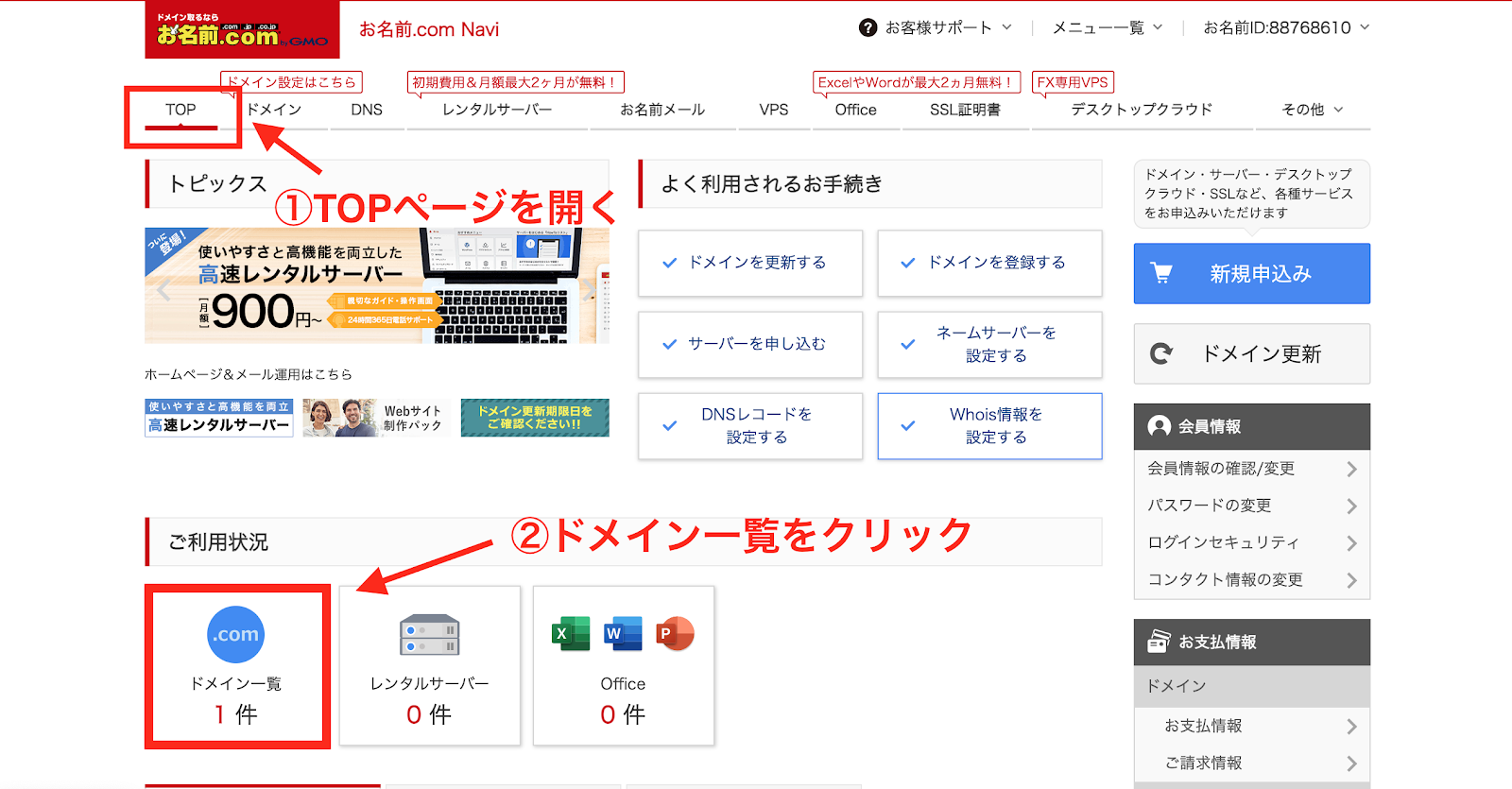Open the レンタルサーバー tab
This screenshot has height=789, width=1512.
pos(497,110)
